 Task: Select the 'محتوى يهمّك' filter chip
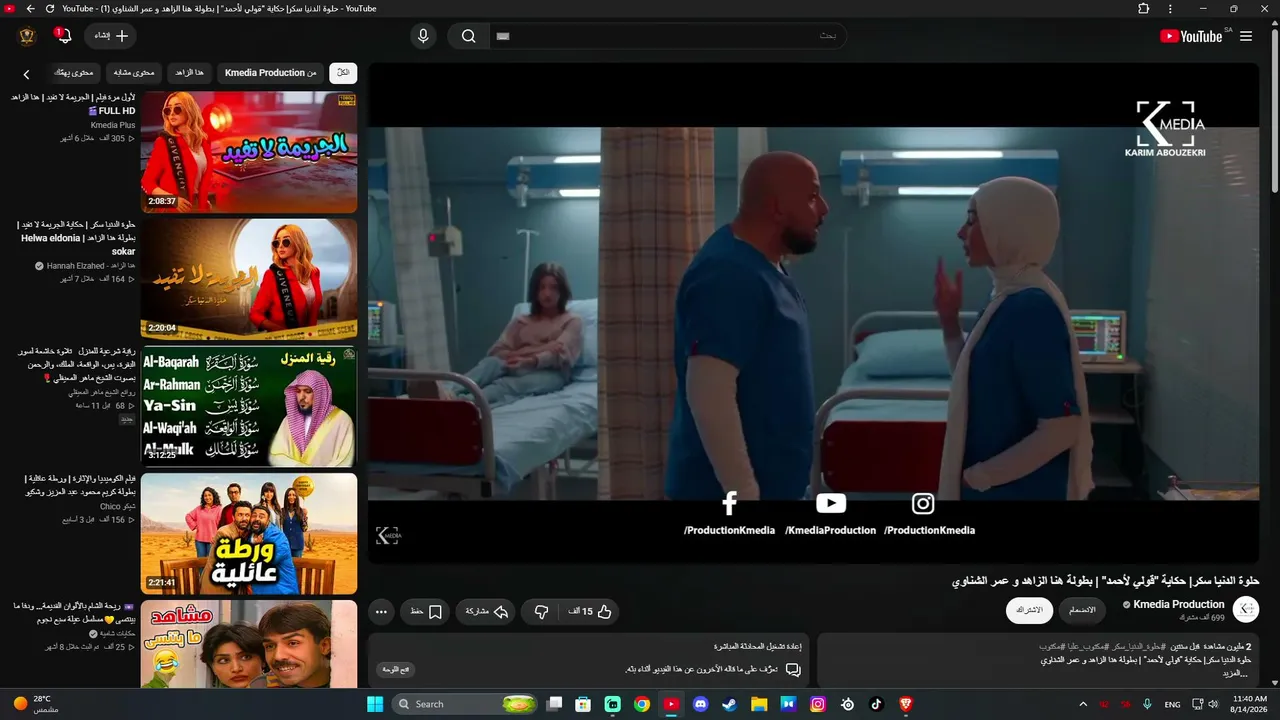(x=73, y=73)
